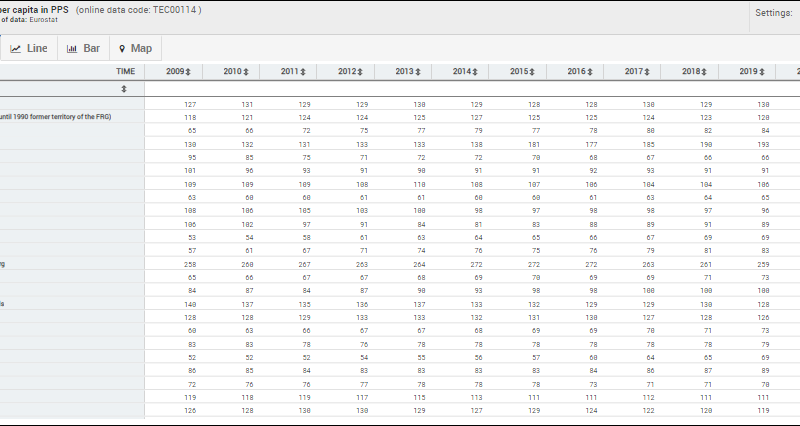
Task: Click the 2017 column sort arrows
Action: [x=647, y=72]
